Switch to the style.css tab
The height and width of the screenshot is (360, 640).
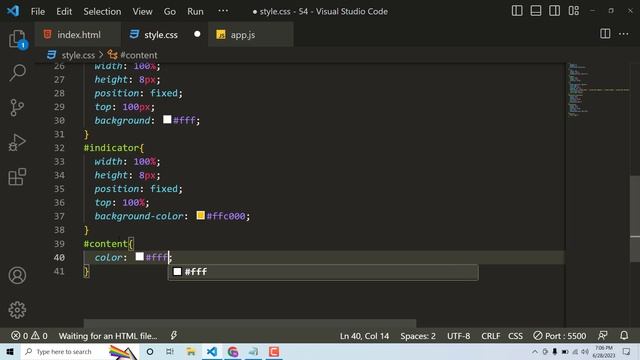point(164,35)
